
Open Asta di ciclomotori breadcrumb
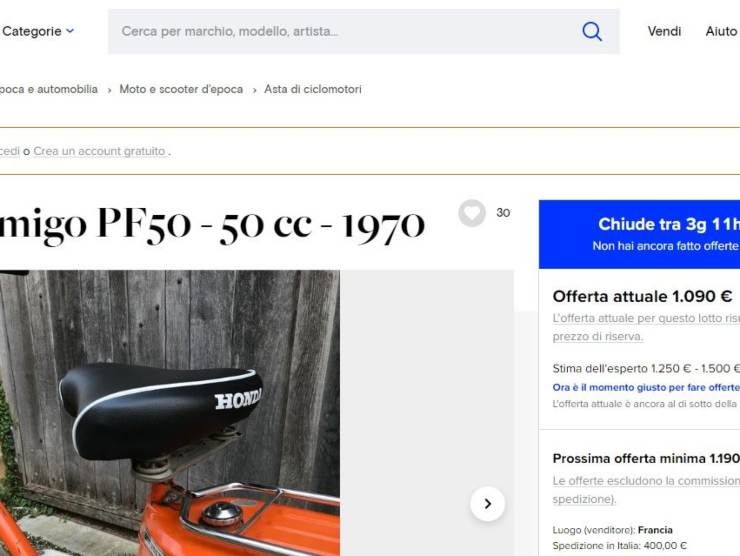coord(313,89)
